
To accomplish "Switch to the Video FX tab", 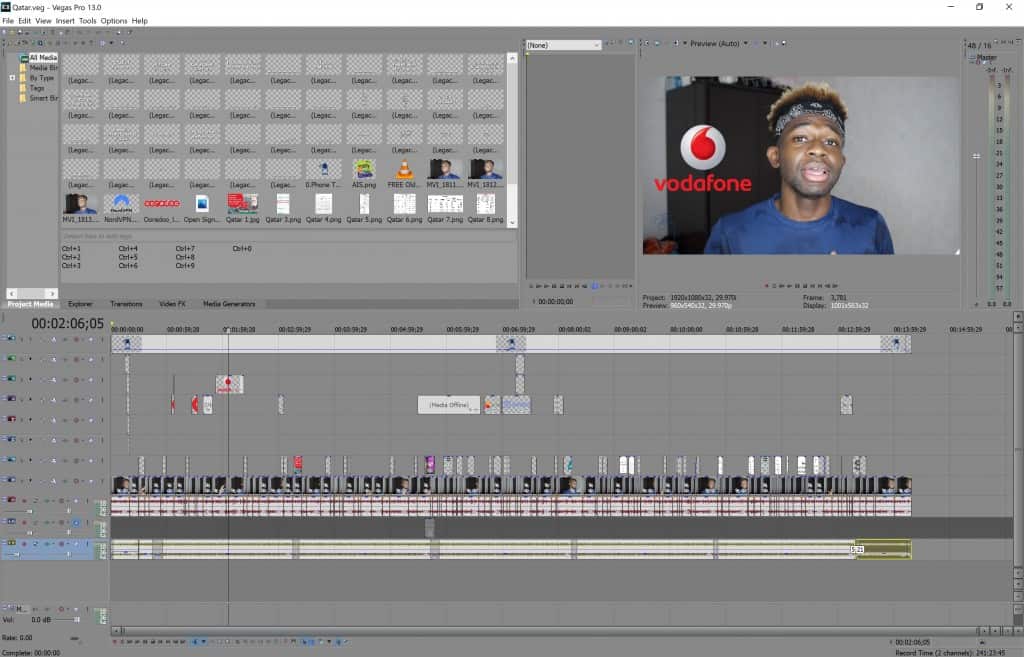I will click(x=172, y=304).
